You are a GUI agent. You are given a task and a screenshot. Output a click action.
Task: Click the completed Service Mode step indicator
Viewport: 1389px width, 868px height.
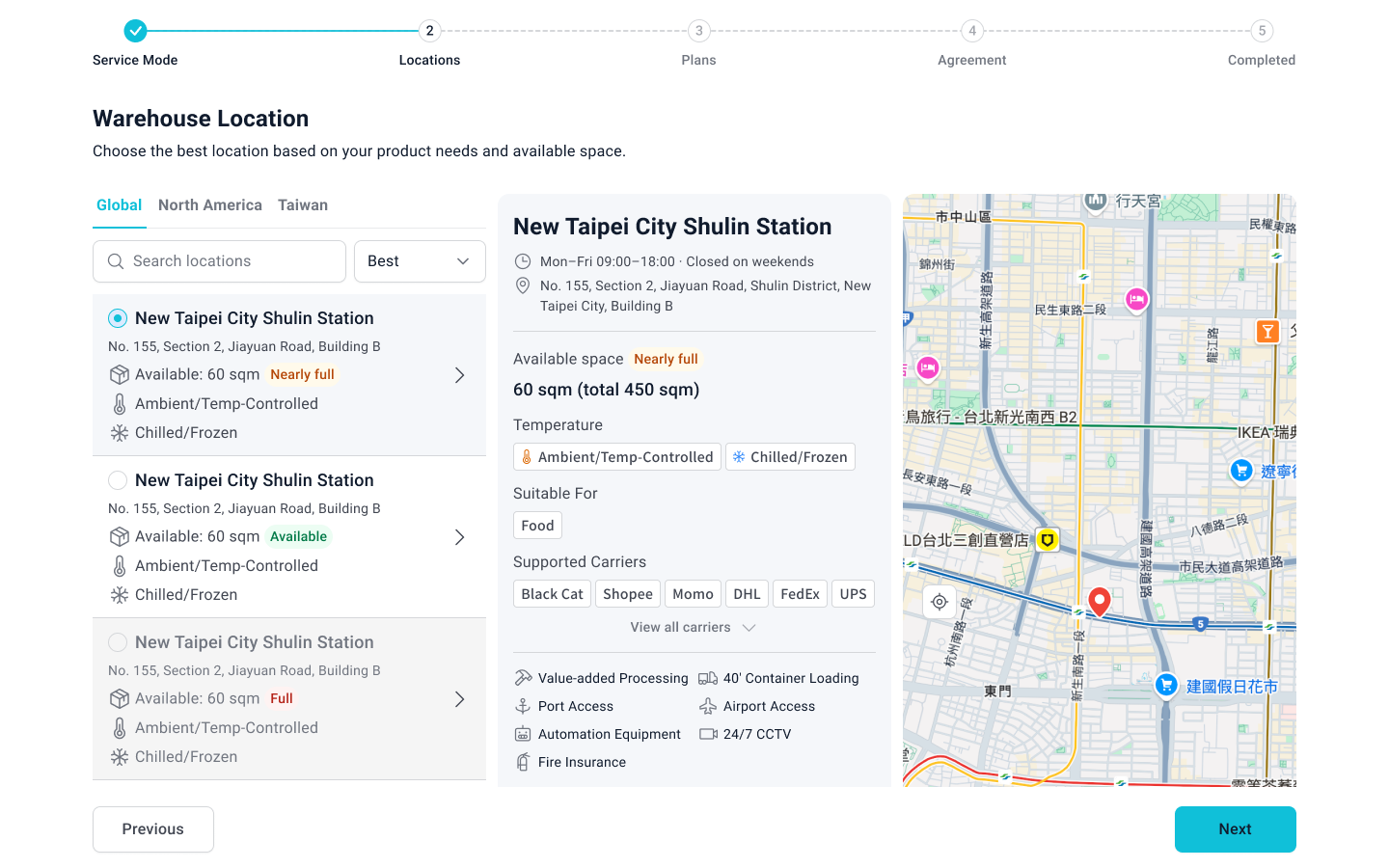pos(136,31)
